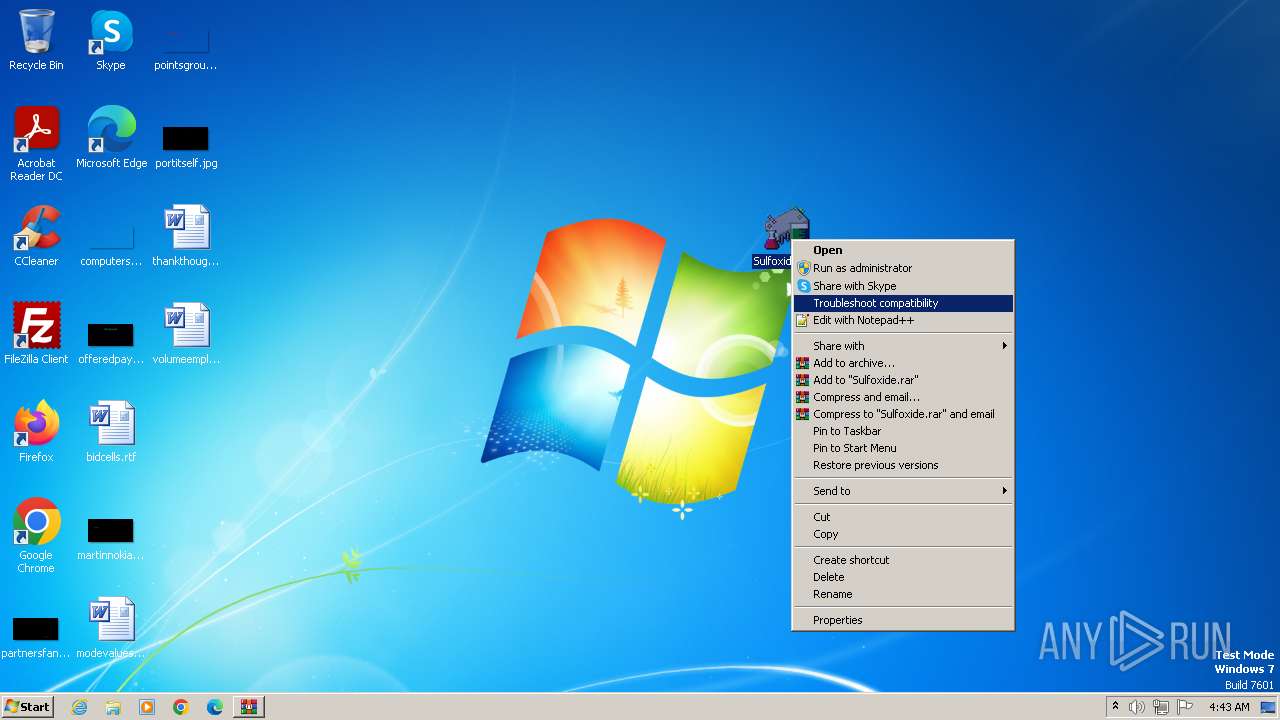
Task: Click the network tray icon
Action: pos(1161,707)
